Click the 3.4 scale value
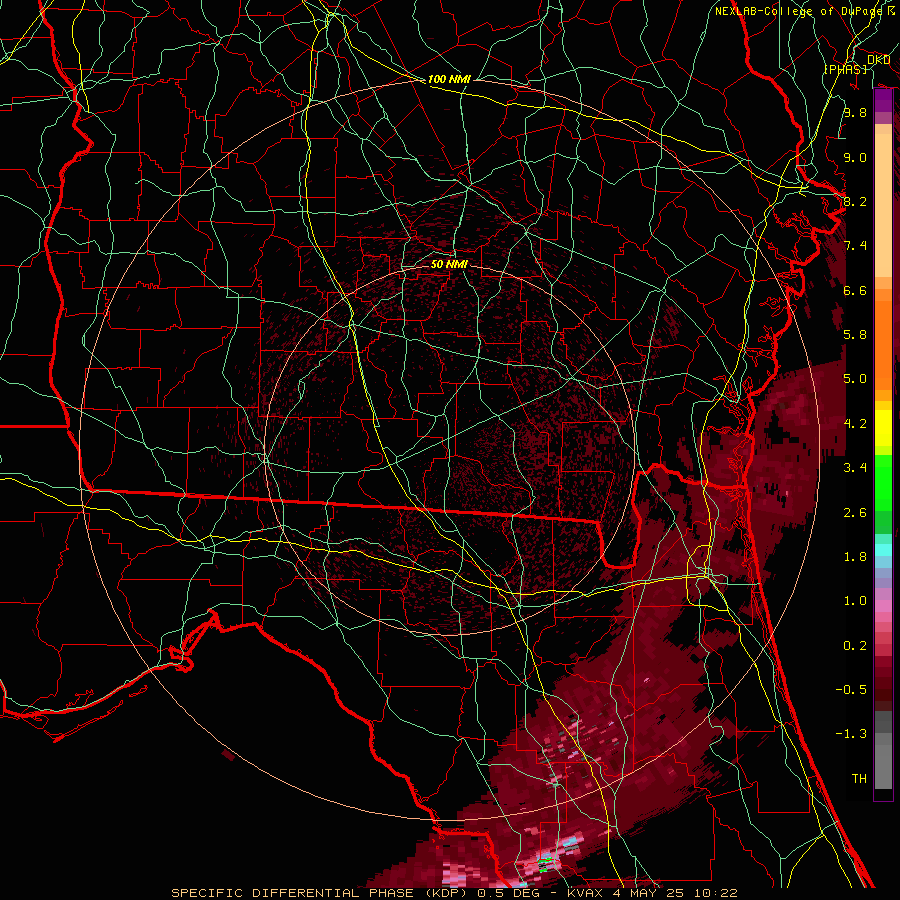Screen dimensions: 900x900 pyautogui.click(x=855, y=468)
